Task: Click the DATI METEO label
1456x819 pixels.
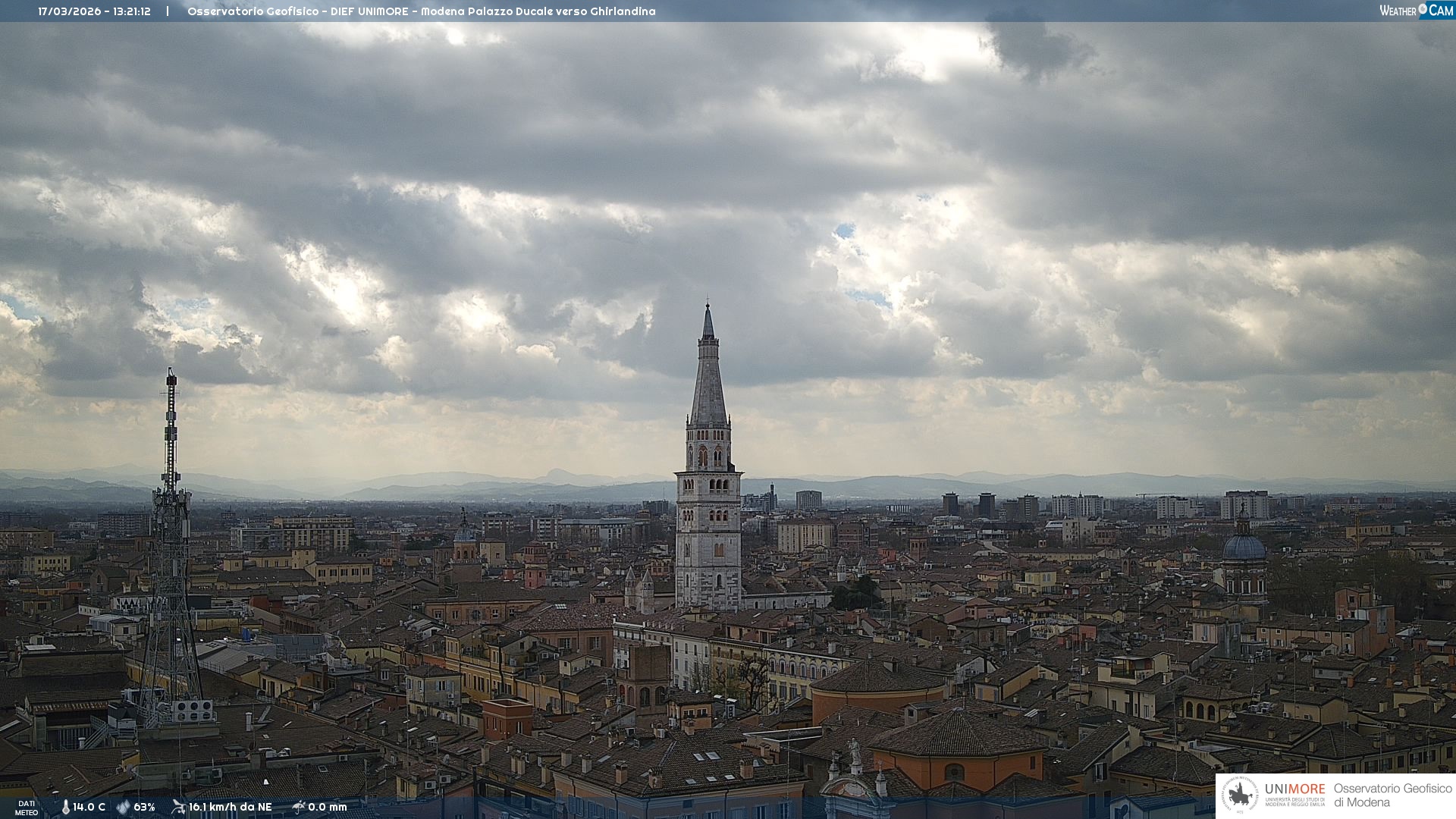Action: (27, 808)
